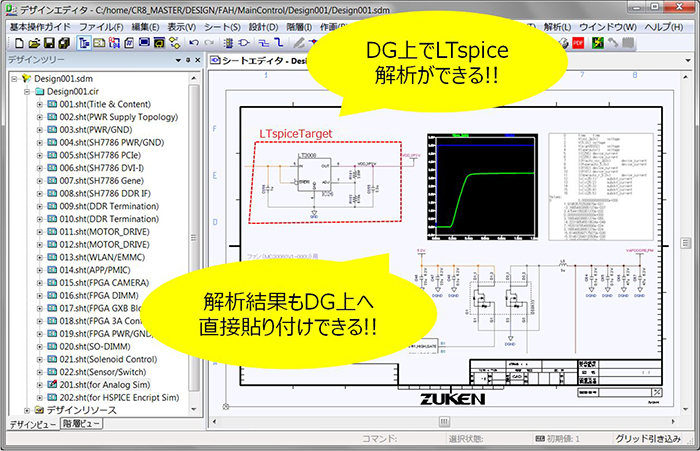Expand 005.sht(SH7786 PCIe) node

click(x=39, y=155)
